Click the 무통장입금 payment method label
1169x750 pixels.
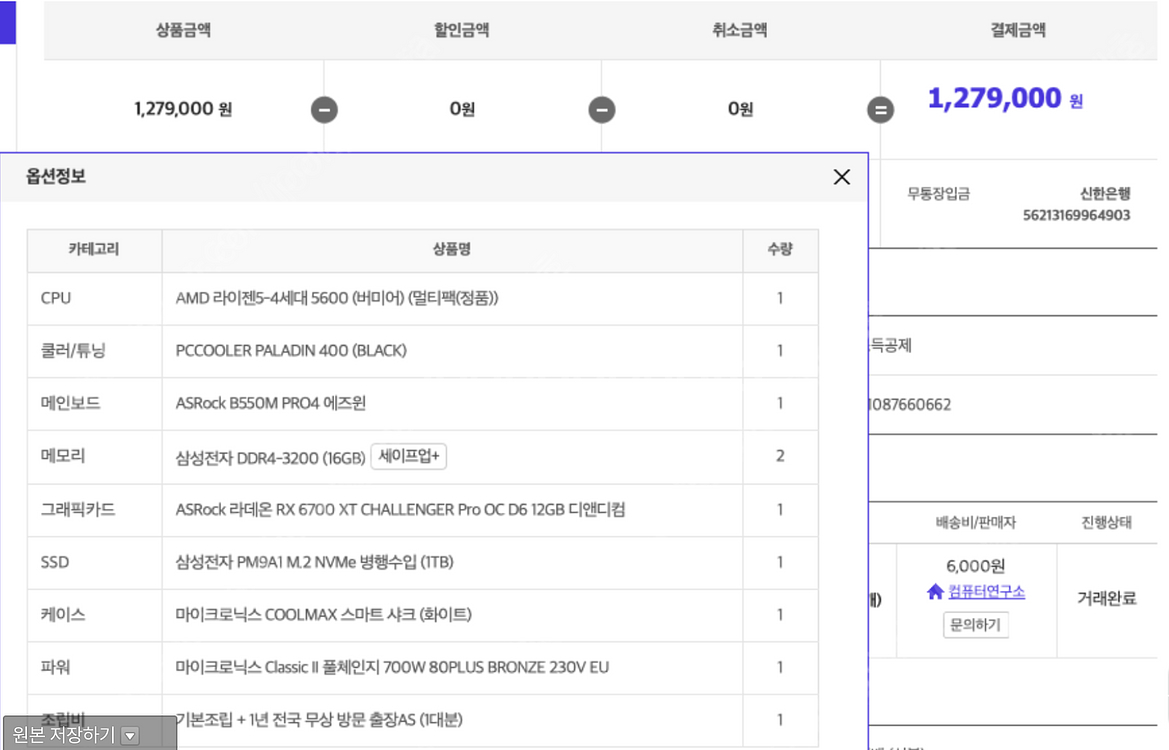point(939,194)
